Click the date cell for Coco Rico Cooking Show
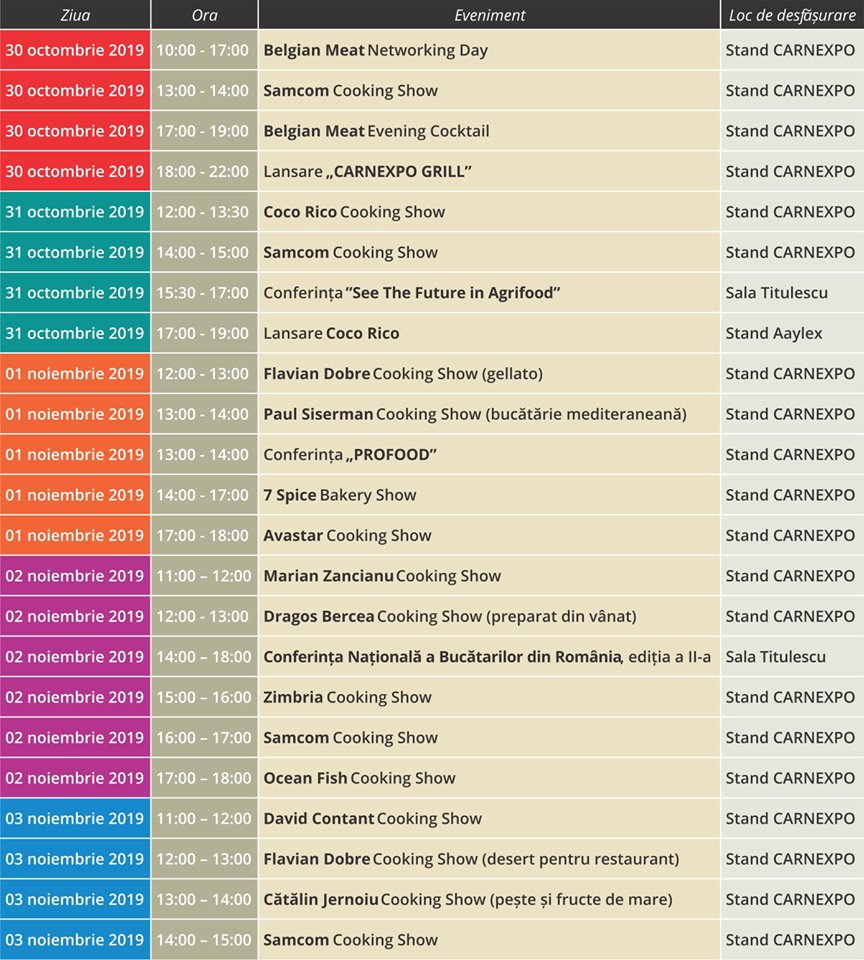 coord(75,212)
